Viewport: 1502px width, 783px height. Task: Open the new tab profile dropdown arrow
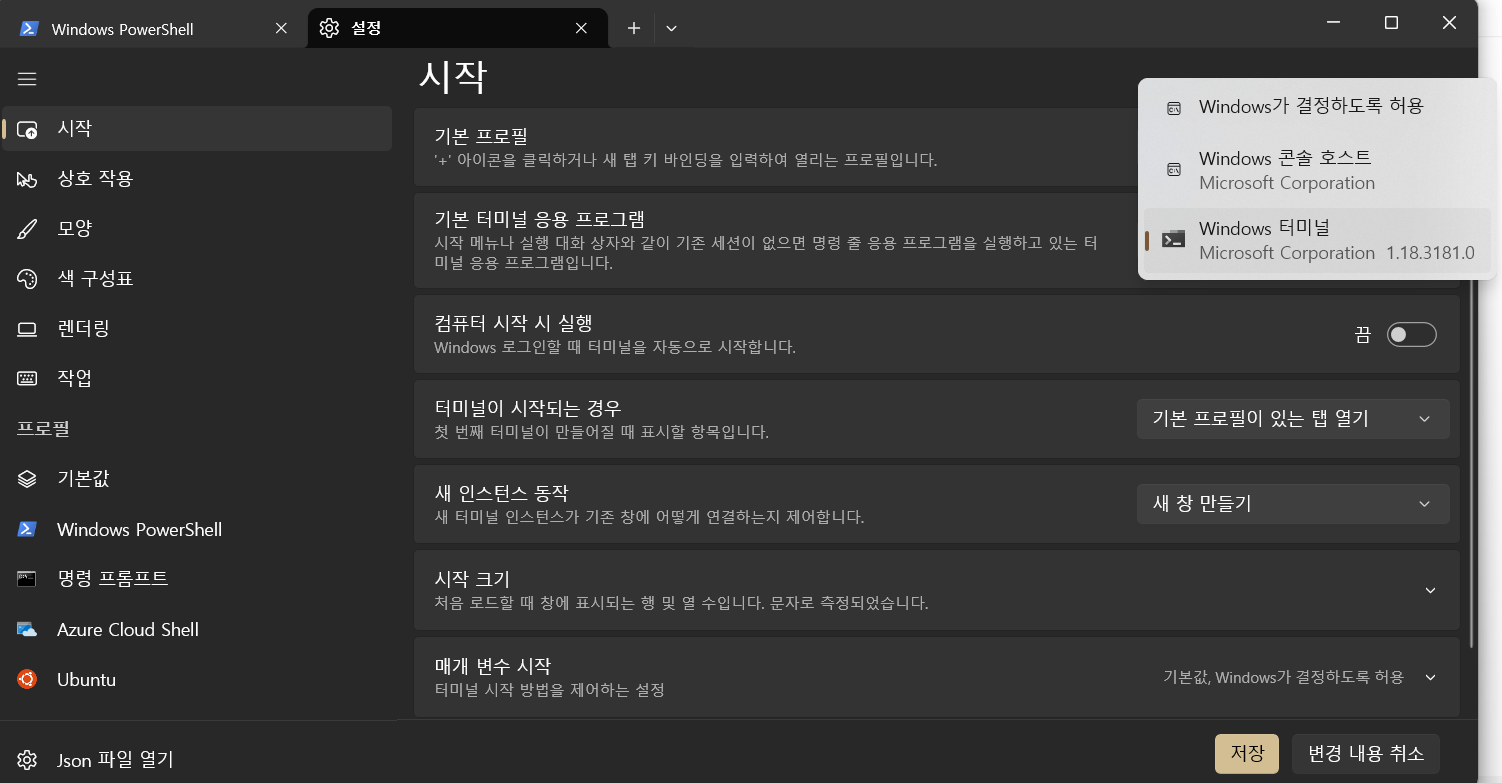click(x=671, y=28)
